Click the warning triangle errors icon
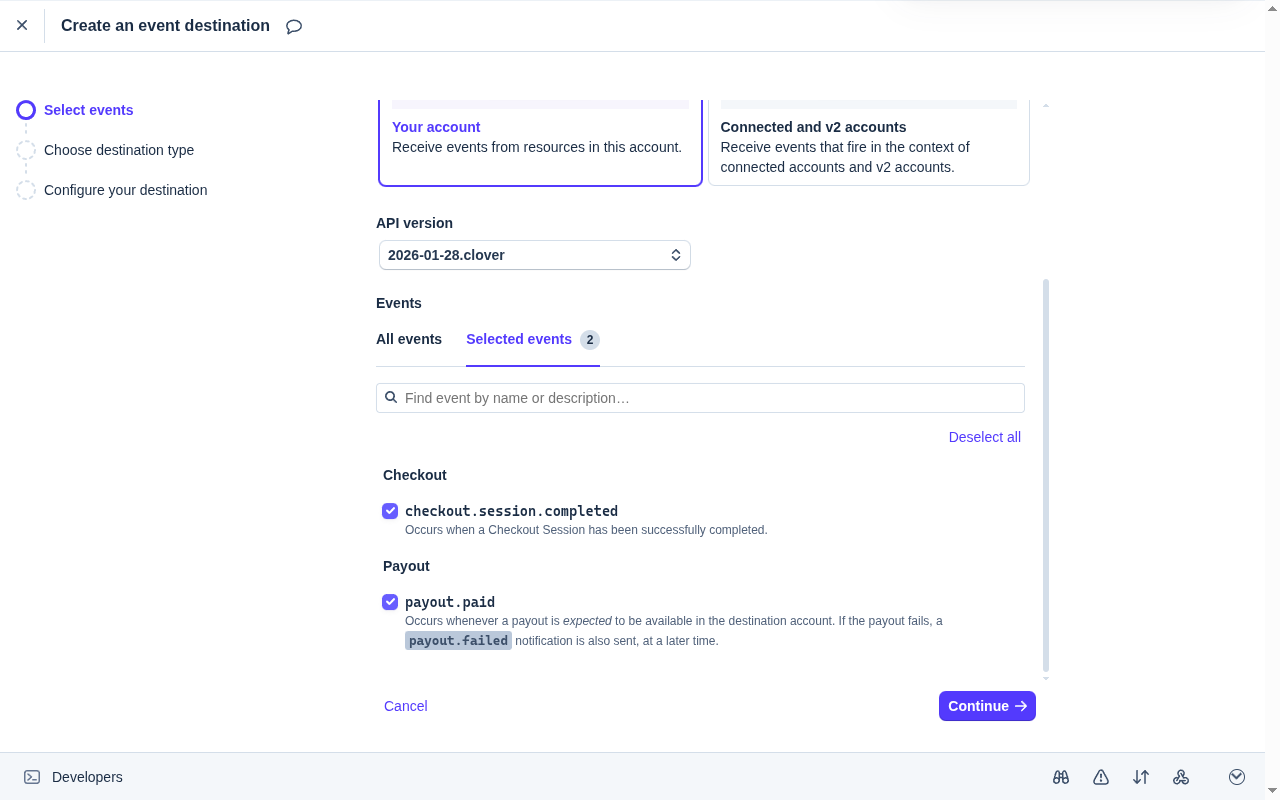The width and height of the screenshot is (1280, 800). 1101,777
